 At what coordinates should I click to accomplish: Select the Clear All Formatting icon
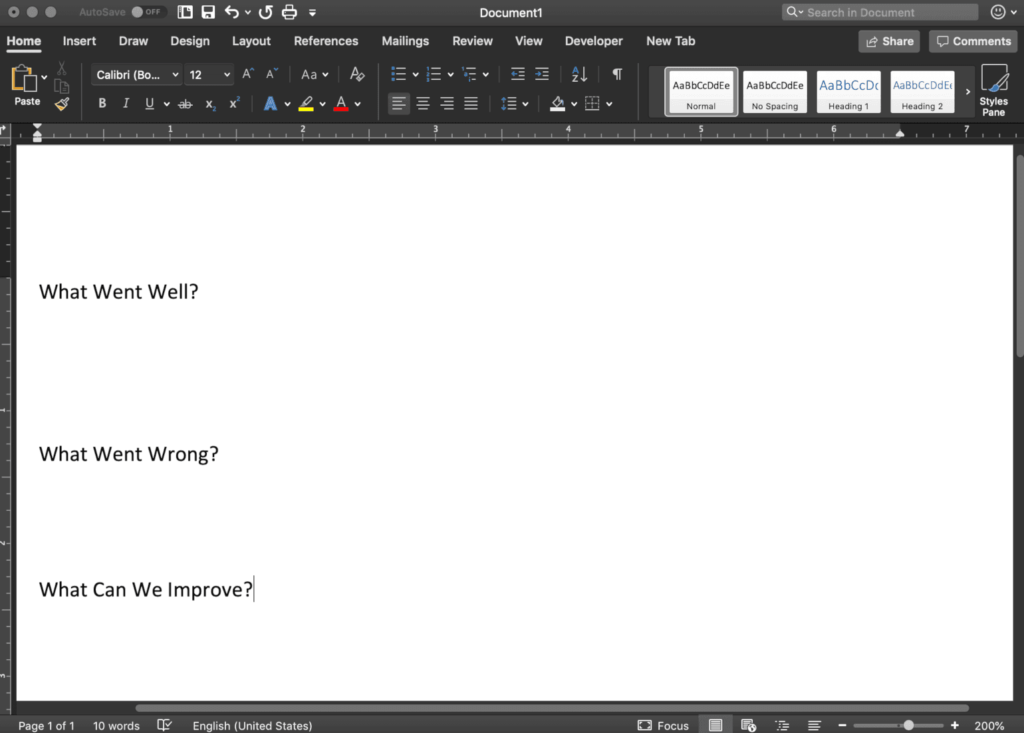357,74
